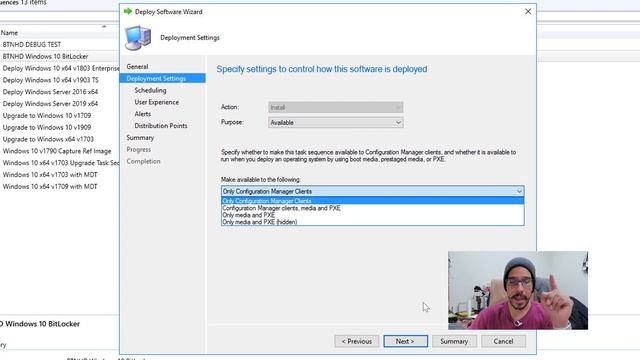The image size is (640, 360).
Task: Open Alerts wizard step
Action: (x=142, y=114)
